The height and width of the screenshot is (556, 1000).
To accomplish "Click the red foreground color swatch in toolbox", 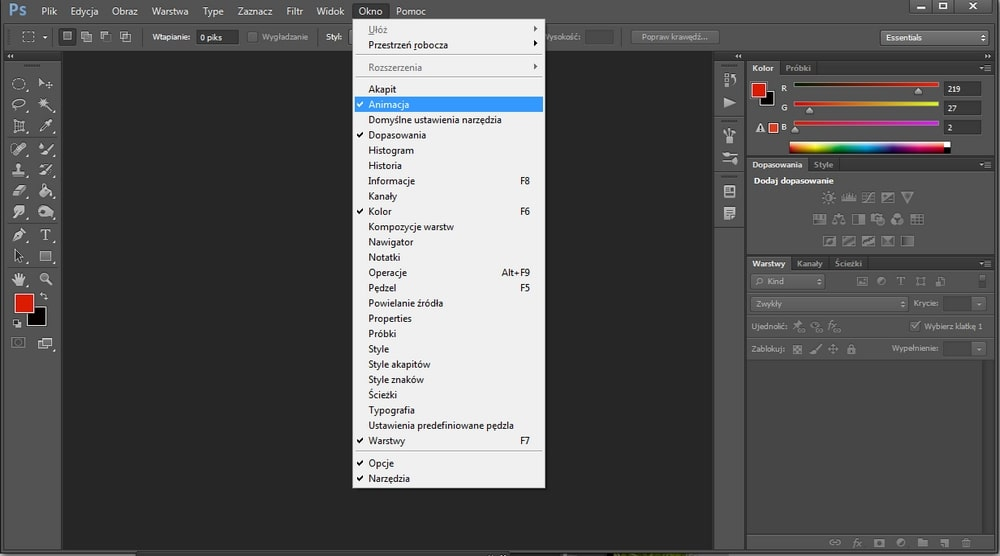I will point(24,304).
